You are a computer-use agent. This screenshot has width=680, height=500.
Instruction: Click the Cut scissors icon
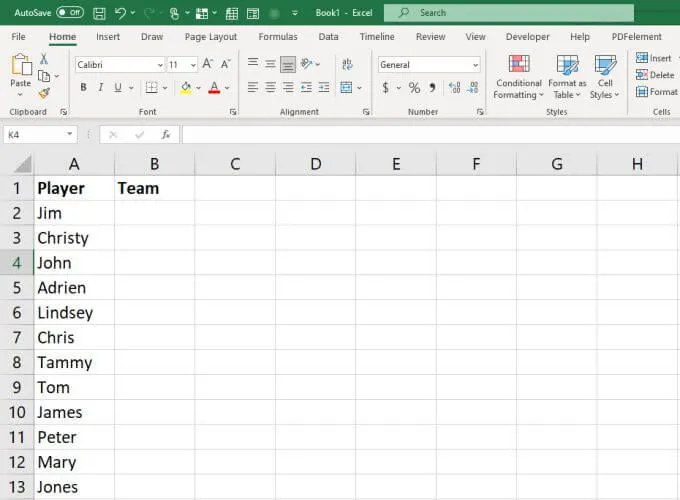click(44, 60)
